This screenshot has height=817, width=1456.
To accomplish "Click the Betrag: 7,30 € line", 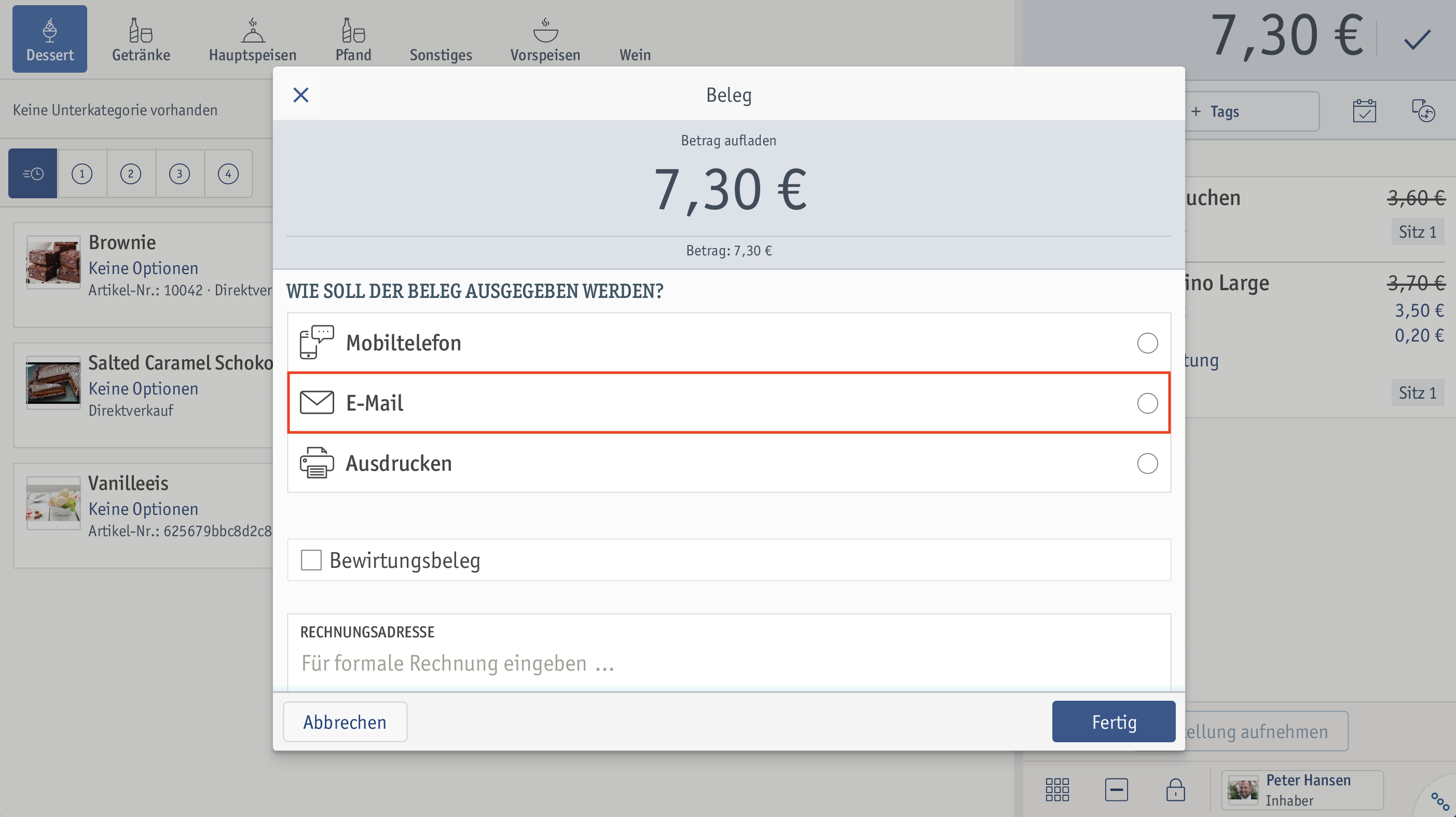I will (729, 251).
